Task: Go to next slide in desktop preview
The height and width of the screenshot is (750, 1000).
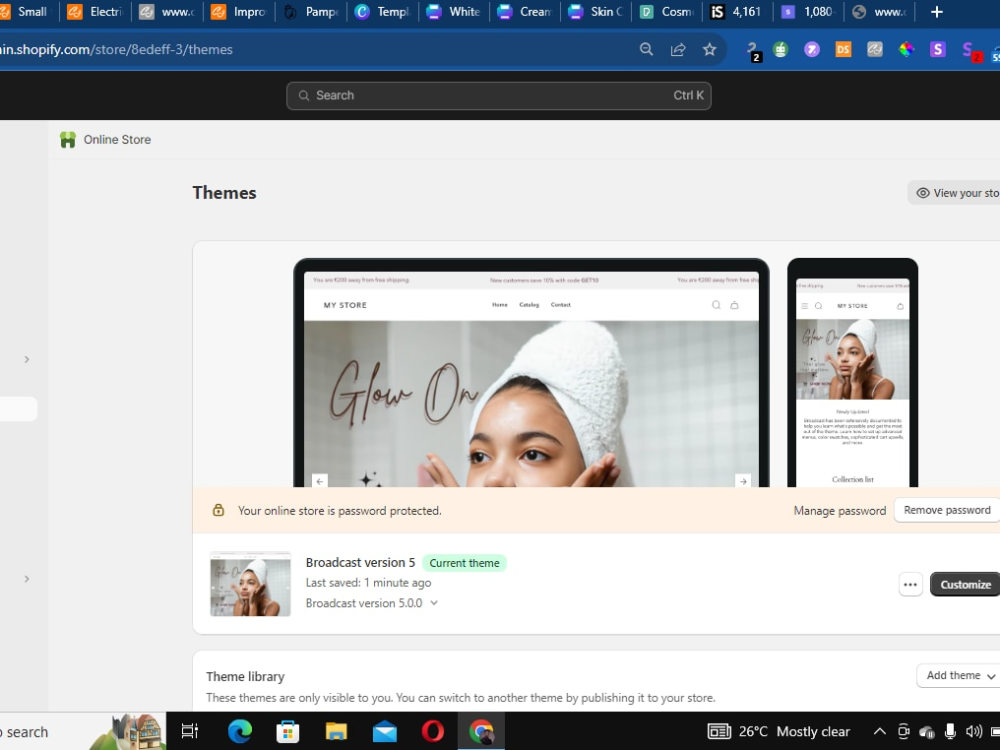Action: click(x=742, y=481)
